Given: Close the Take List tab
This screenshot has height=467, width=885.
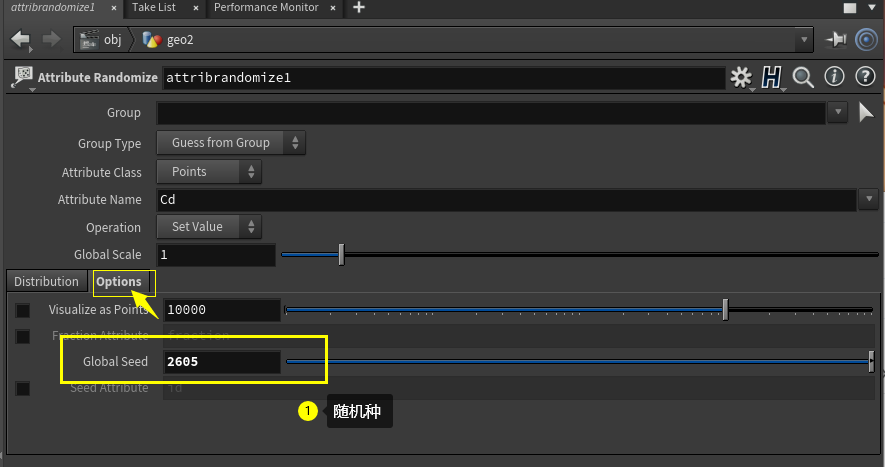Looking at the screenshot, I should tap(195, 8).
